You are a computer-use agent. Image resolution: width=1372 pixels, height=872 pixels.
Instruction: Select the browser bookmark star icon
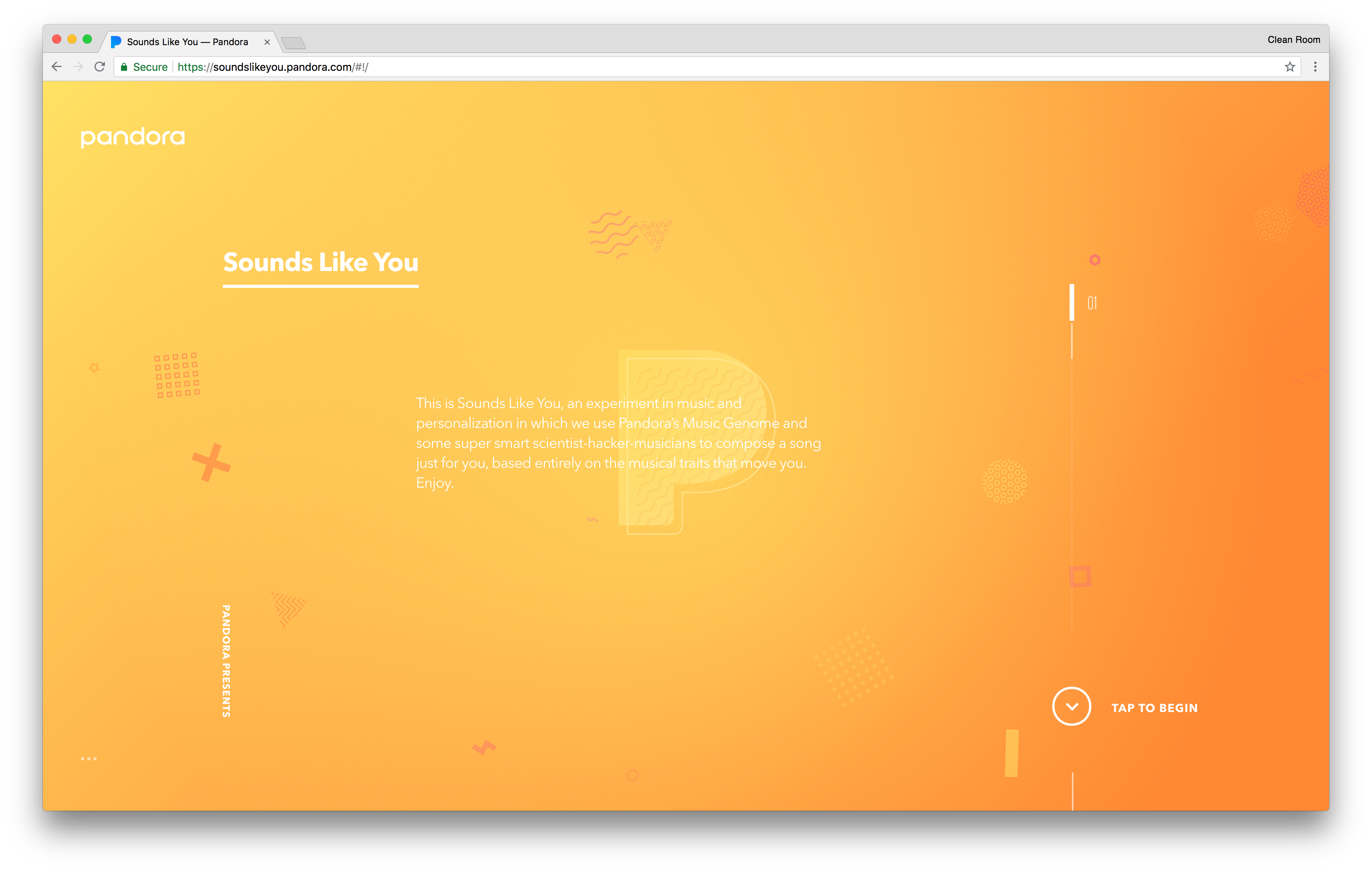click(1291, 67)
